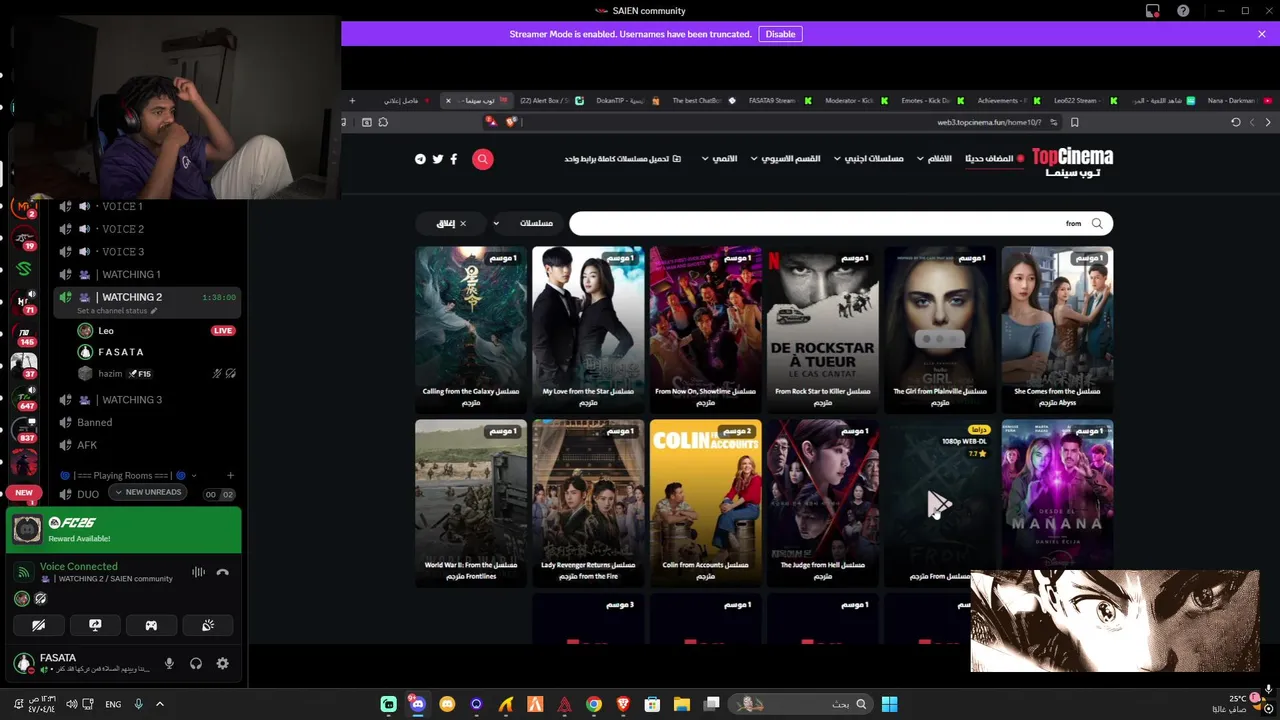This screenshot has width=1280, height=720.
Task: Toggle deafen with the headphones icon
Action: [x=196, y=663]
